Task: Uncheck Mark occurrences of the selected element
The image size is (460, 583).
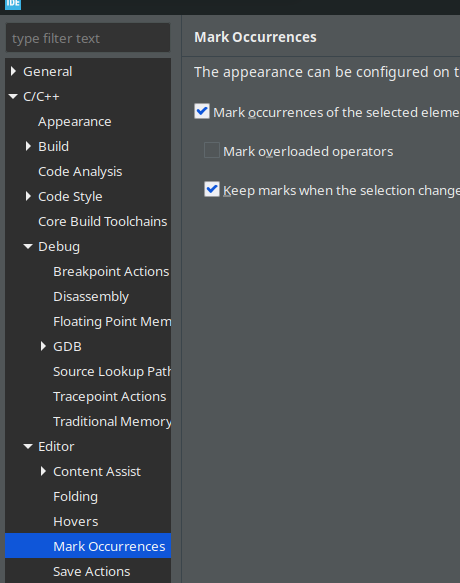Action: tap(202, 112)
